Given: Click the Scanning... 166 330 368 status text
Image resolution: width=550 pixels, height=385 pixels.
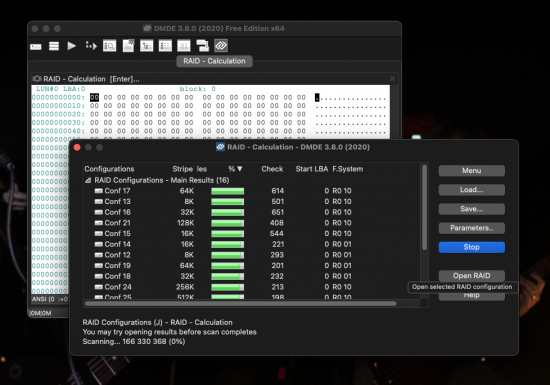Looking at the screenshot, I should (134, 342).
